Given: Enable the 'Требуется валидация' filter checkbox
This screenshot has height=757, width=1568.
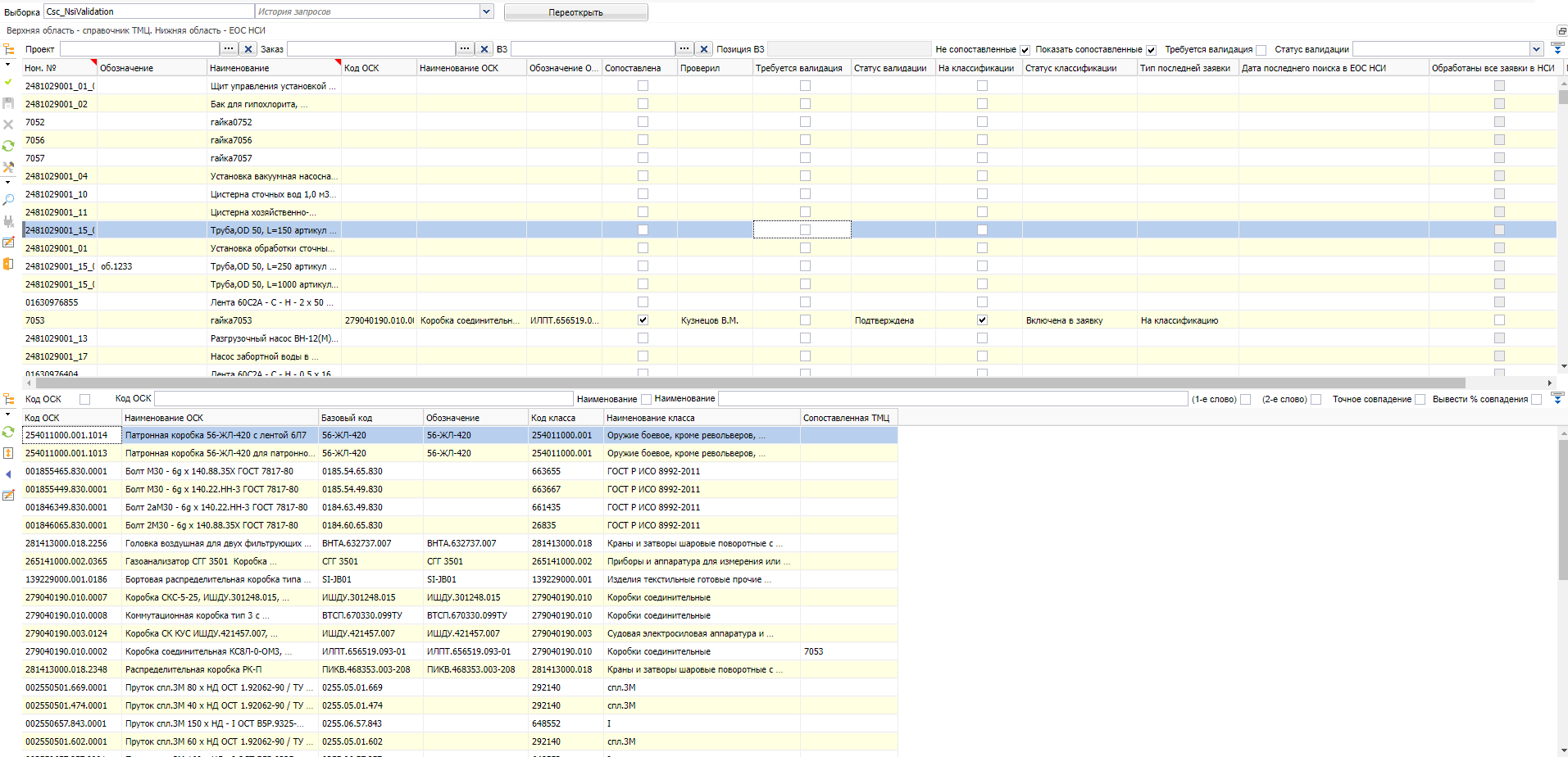Looking at the screenshot, I should (x=1261, y=50).
